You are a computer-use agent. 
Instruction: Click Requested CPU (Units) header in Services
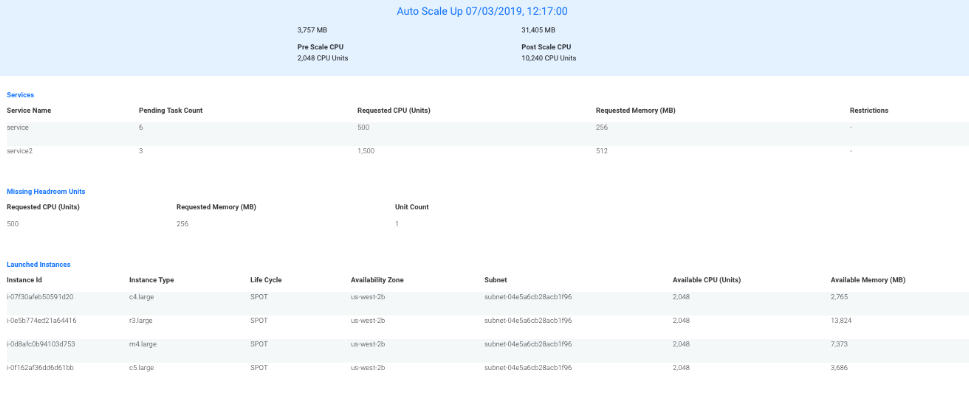click(394, 111)
